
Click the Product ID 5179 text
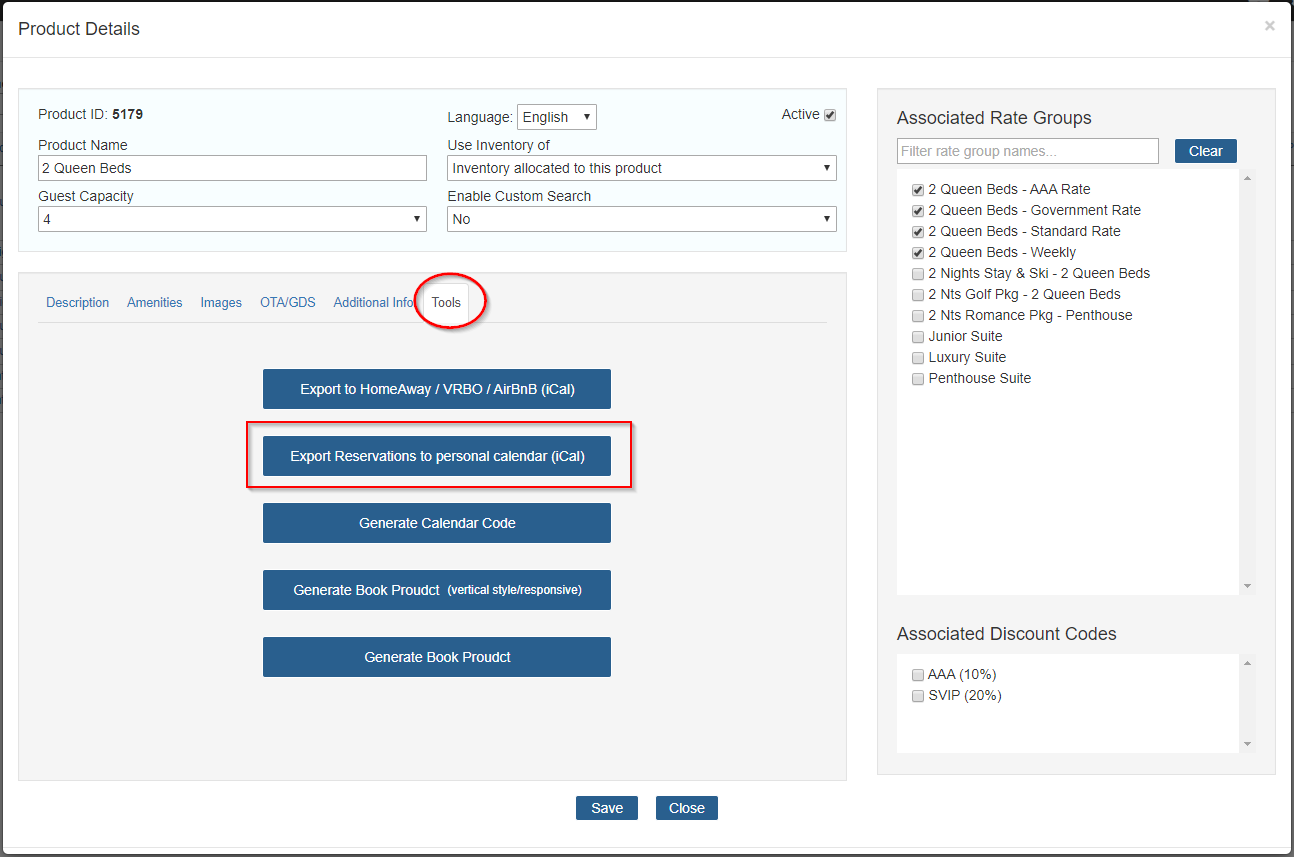(x=90, y=114)
